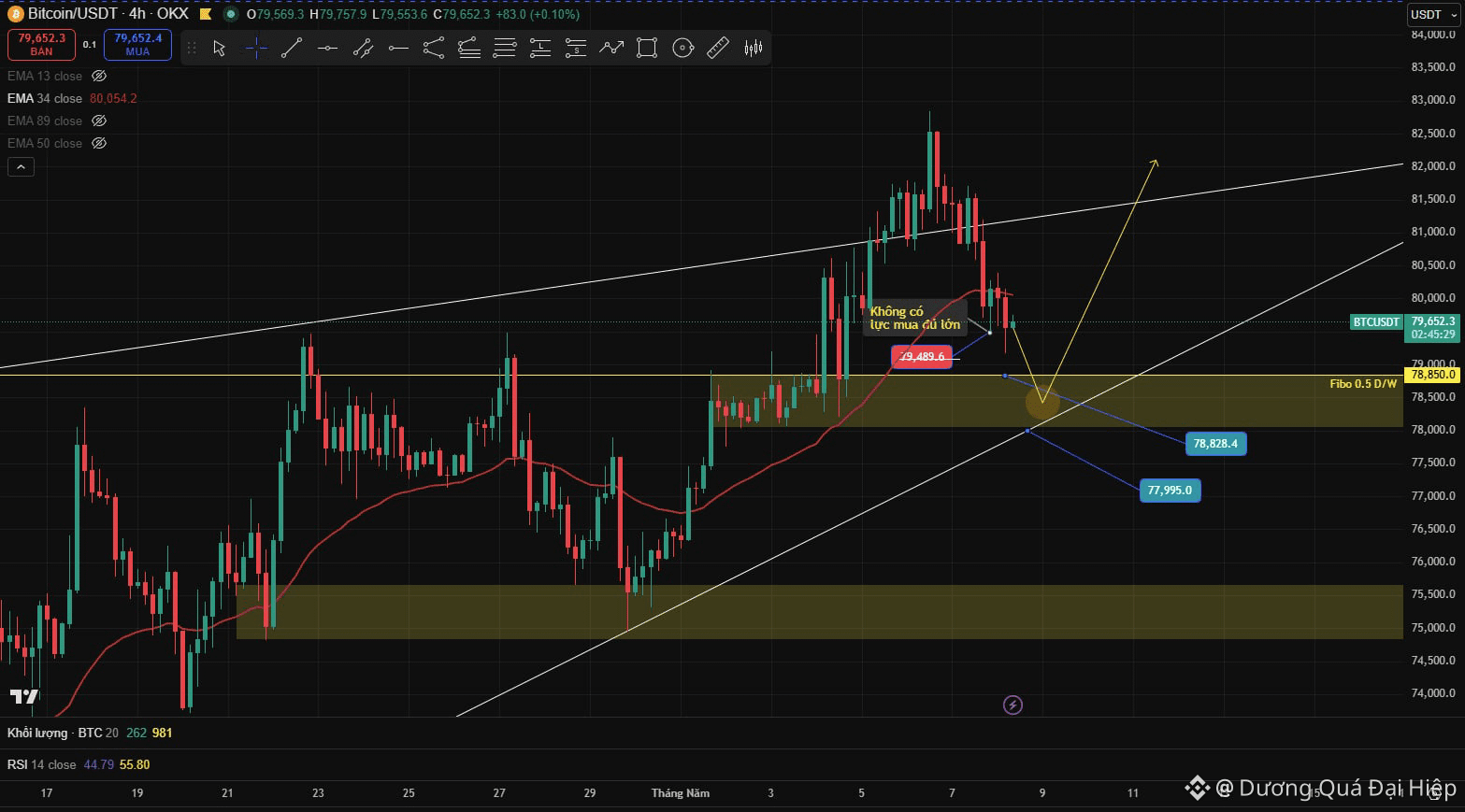Image resolution: width=1465 pixels, height=812 pixels.
Task: Click the open price O79,569.3
Action: coord(275,14)
